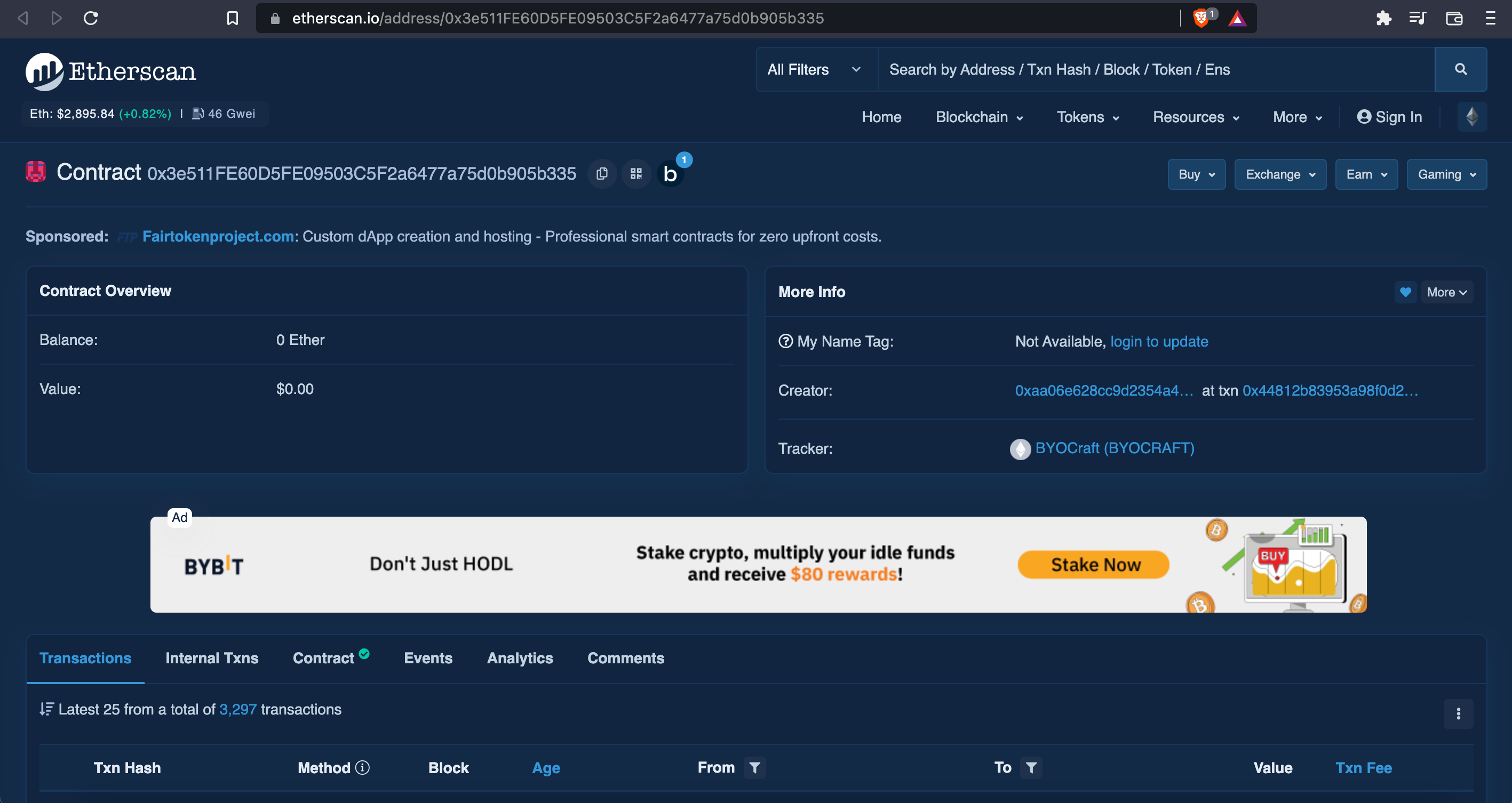Image resolution: width=1512 pixels, height=803 pixels.
Task: Click the Stake Now button in Bybit ad
Action: pos(1093,564)
